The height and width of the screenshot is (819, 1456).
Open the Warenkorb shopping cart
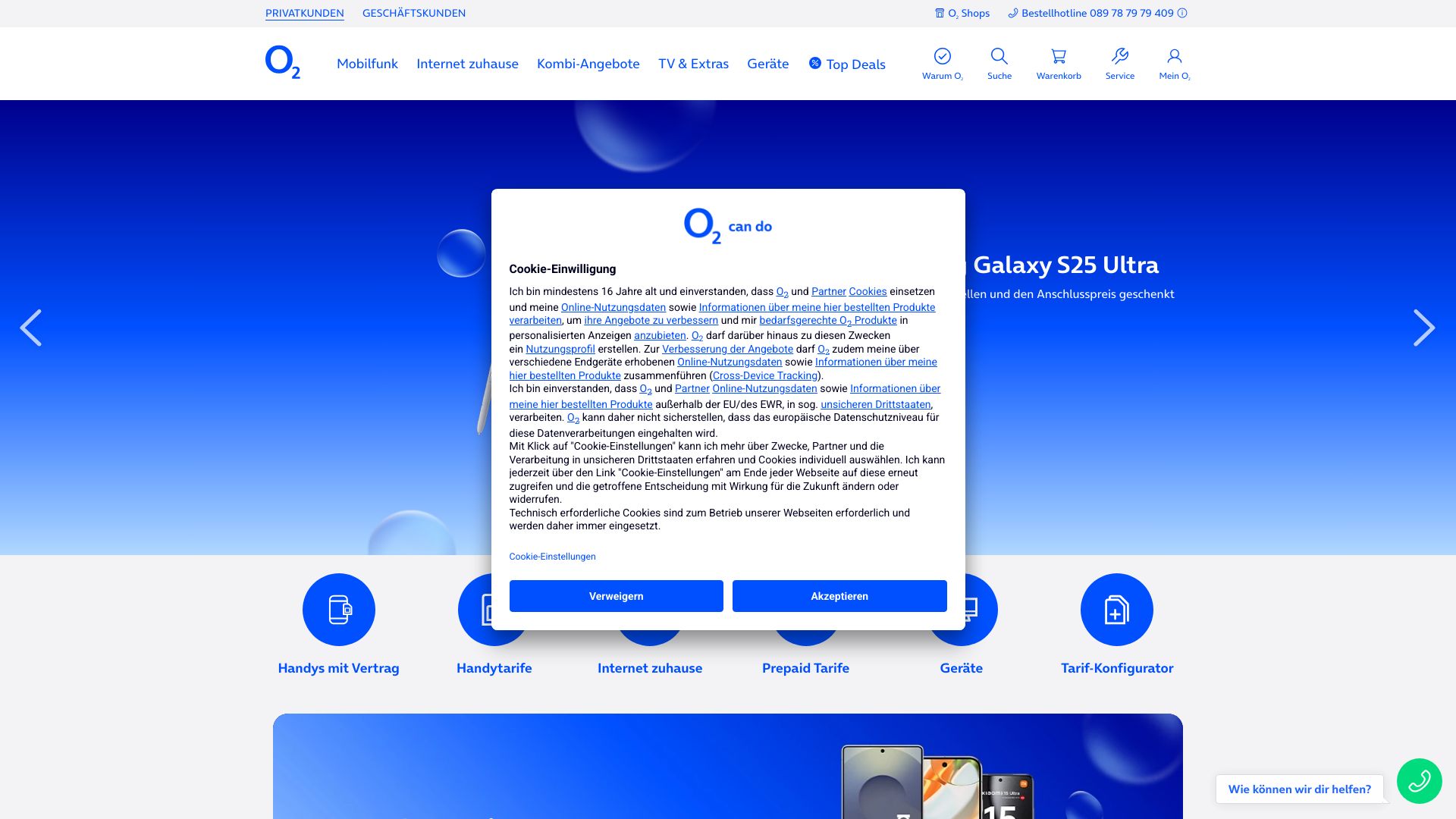[1059, 57]
